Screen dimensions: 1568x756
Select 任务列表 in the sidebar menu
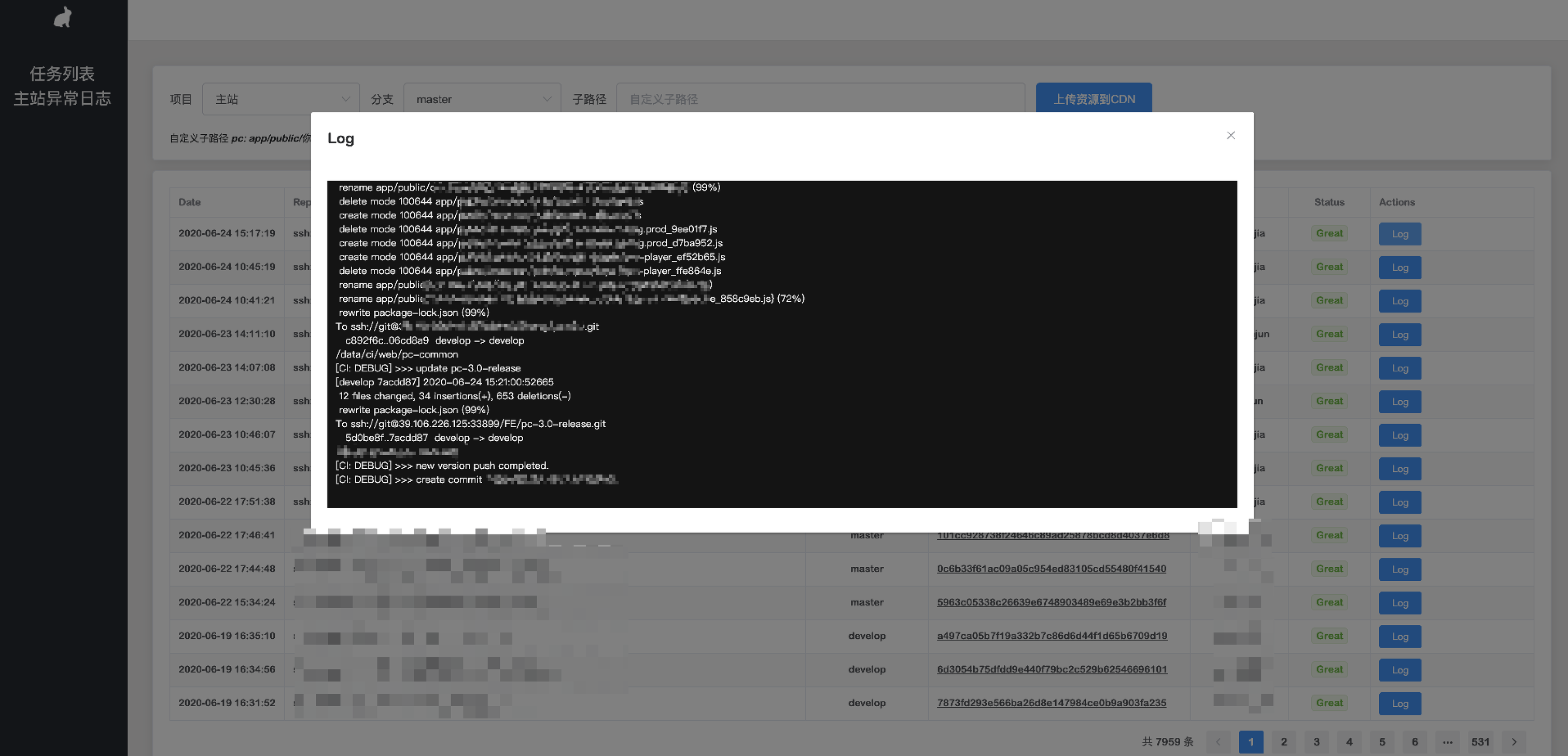63,73
